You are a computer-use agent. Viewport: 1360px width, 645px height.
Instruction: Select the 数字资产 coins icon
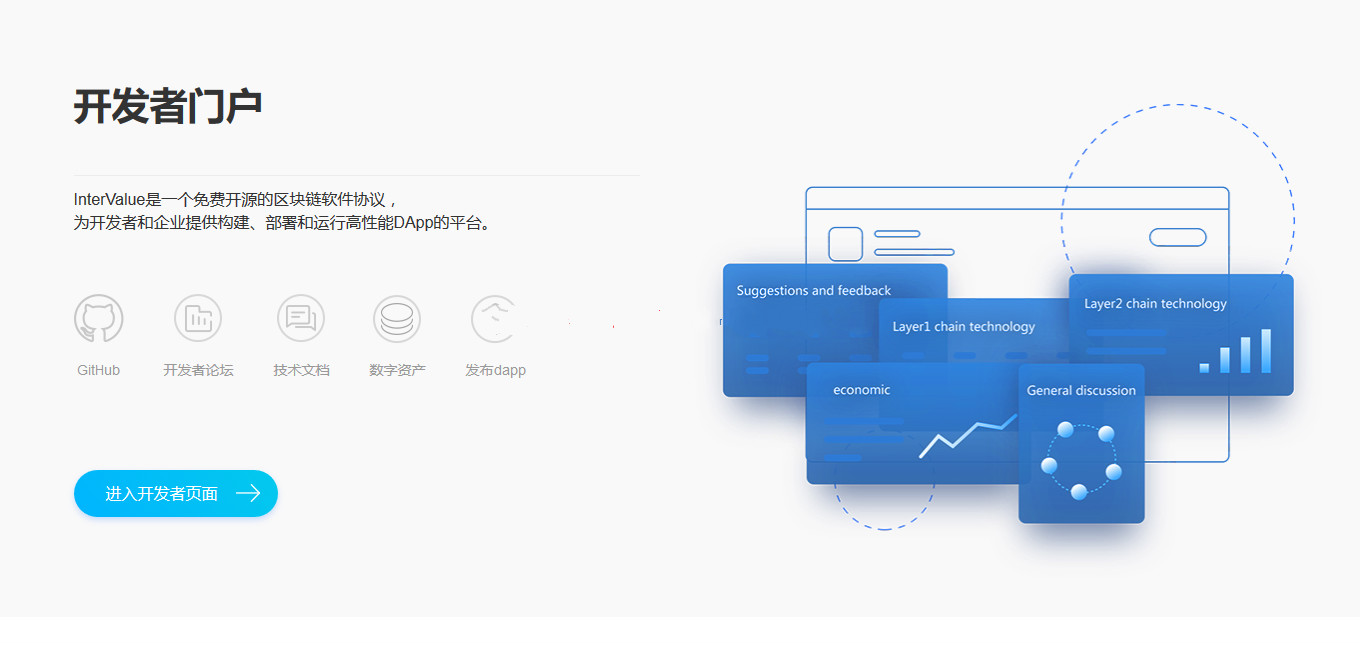tap(397, 319)
